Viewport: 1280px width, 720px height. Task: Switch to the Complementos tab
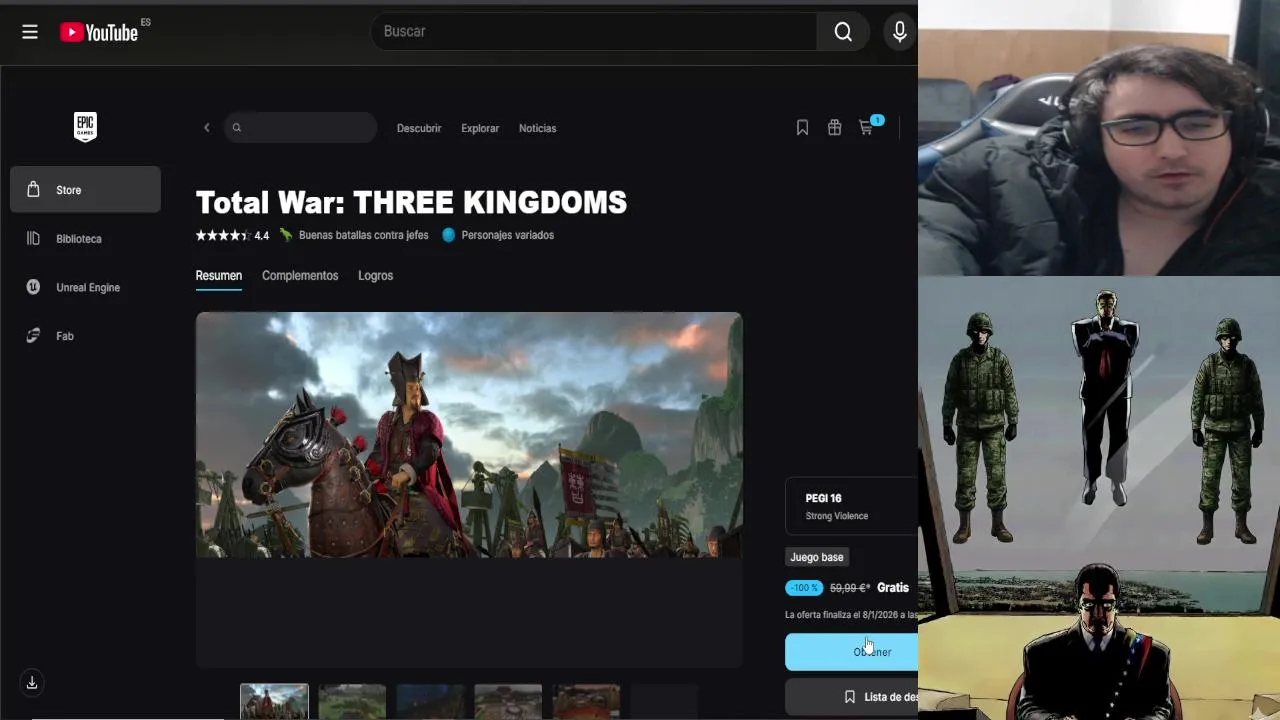[300, 276]
